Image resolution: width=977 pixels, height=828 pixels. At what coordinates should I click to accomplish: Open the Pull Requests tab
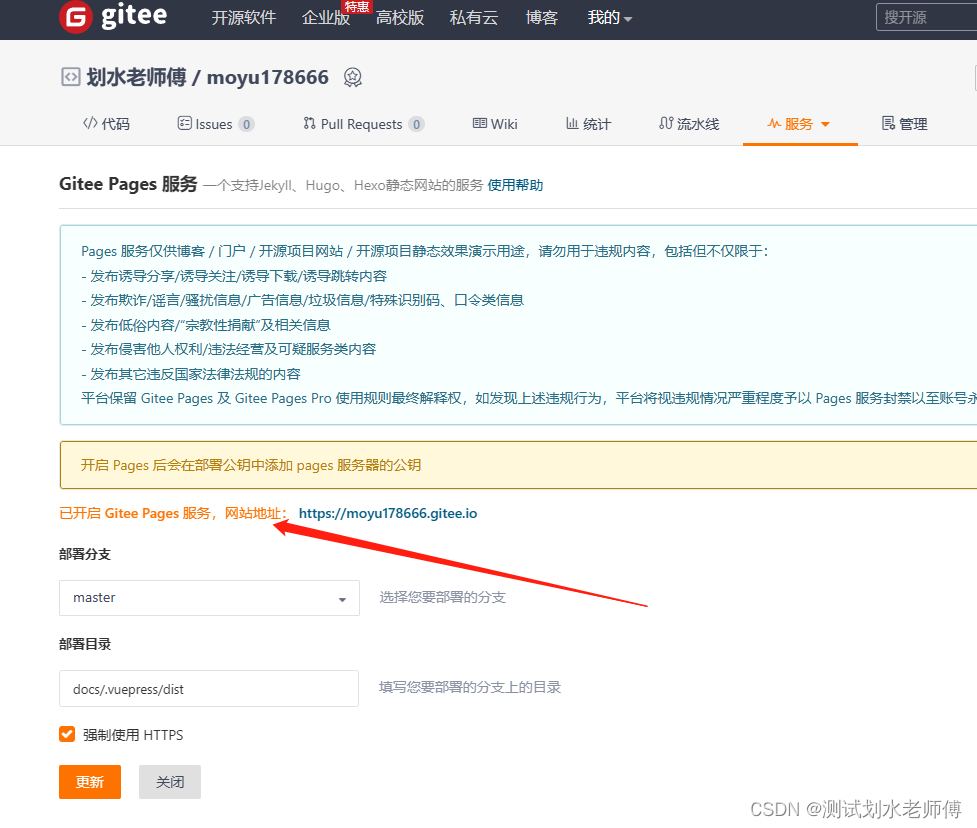(364, 124)
